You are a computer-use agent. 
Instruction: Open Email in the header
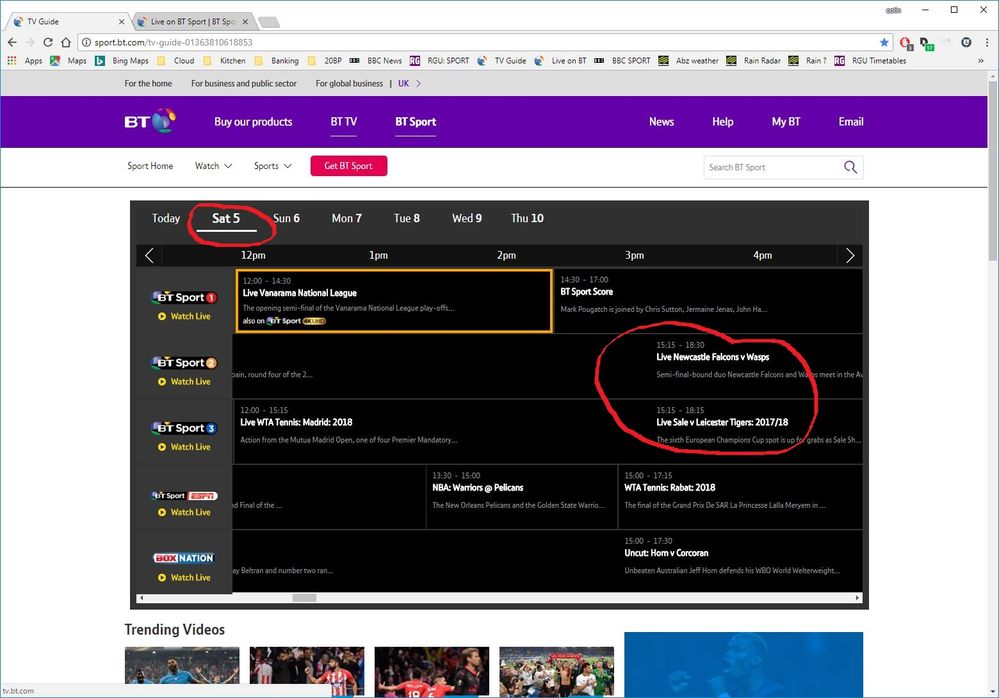click(851, 122)
